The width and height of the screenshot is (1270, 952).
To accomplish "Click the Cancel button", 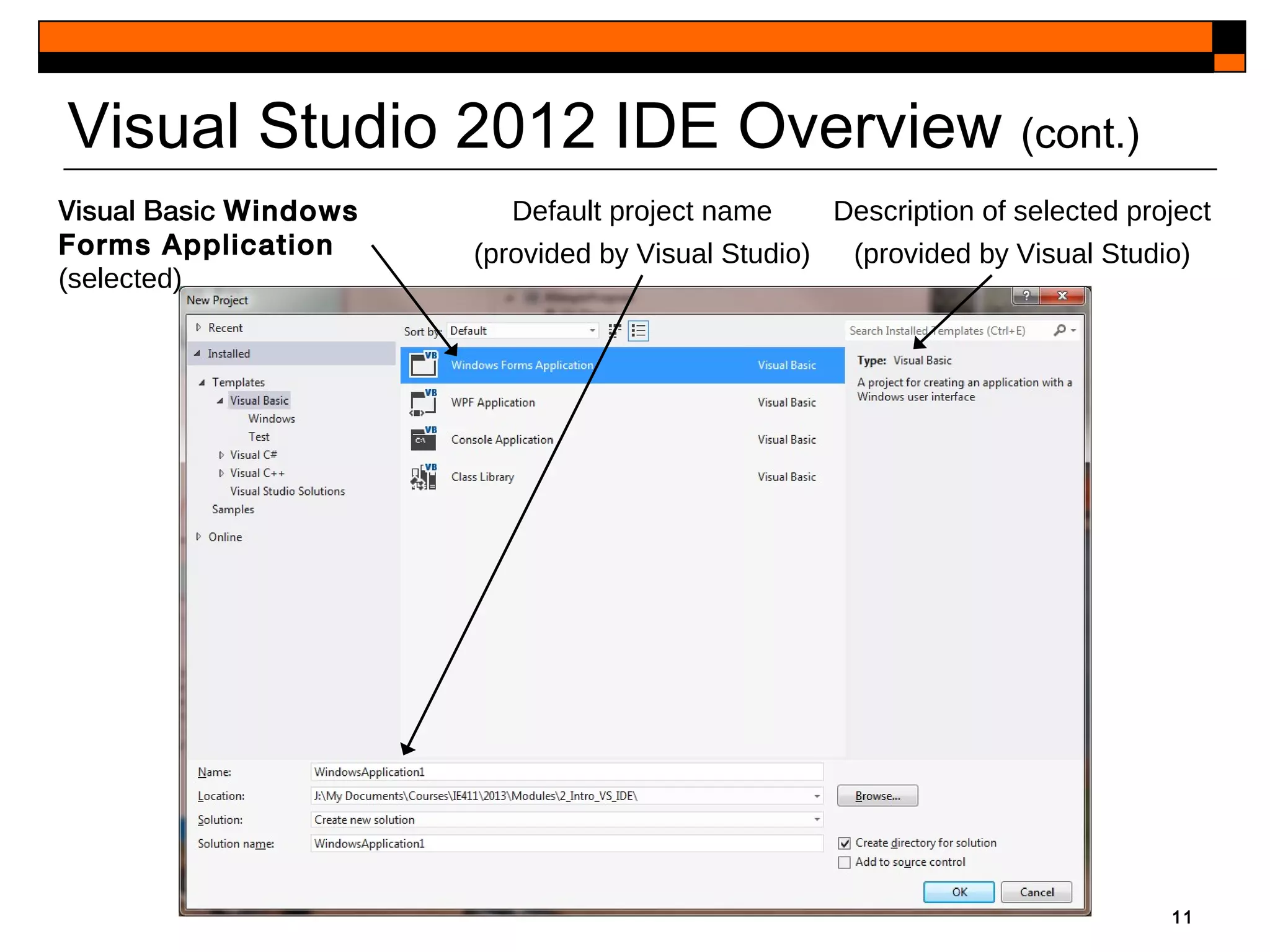I will pyautogui.click(x=1036, y=892).
